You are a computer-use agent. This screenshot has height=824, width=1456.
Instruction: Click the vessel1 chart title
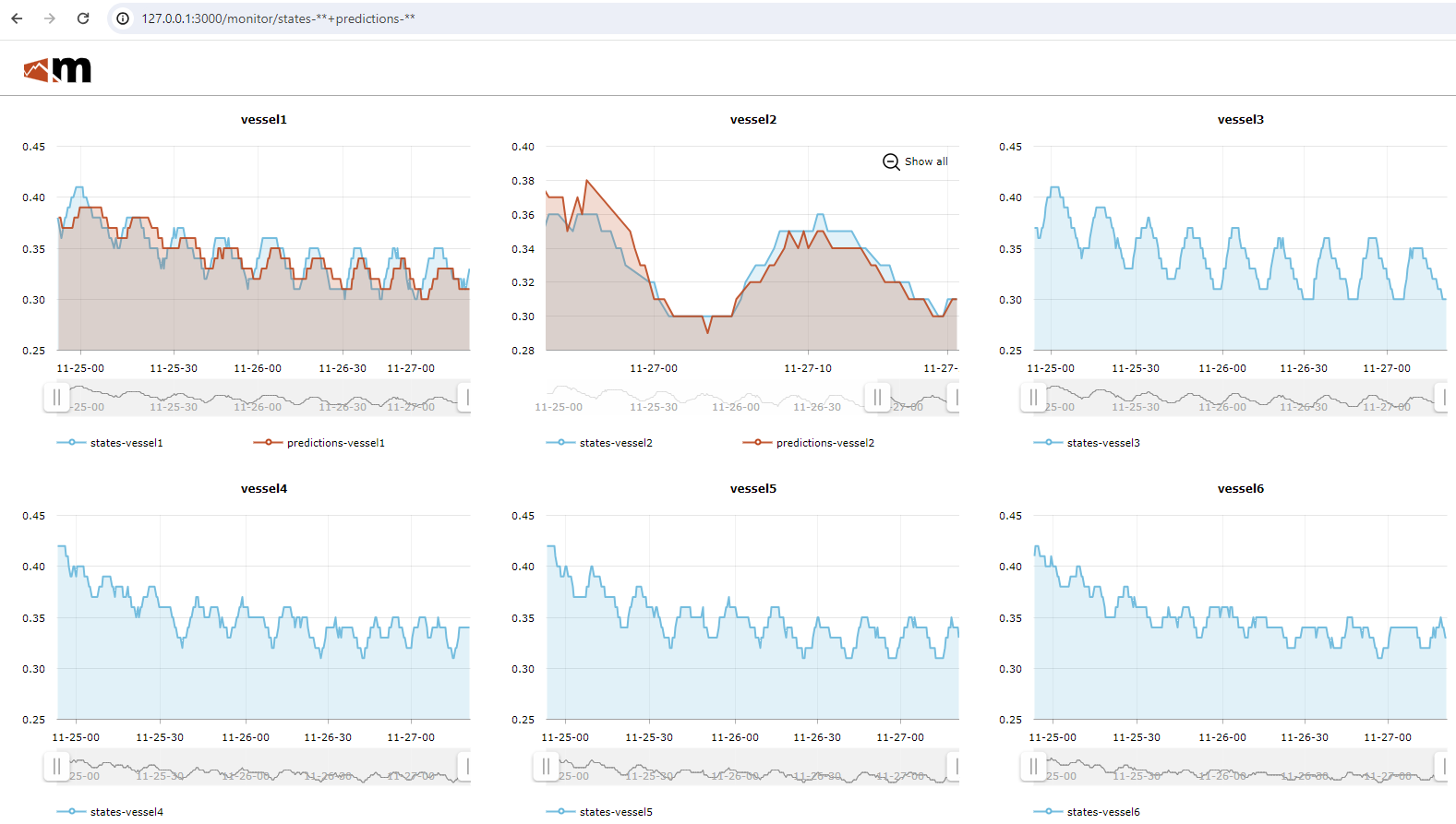point(264,120)
